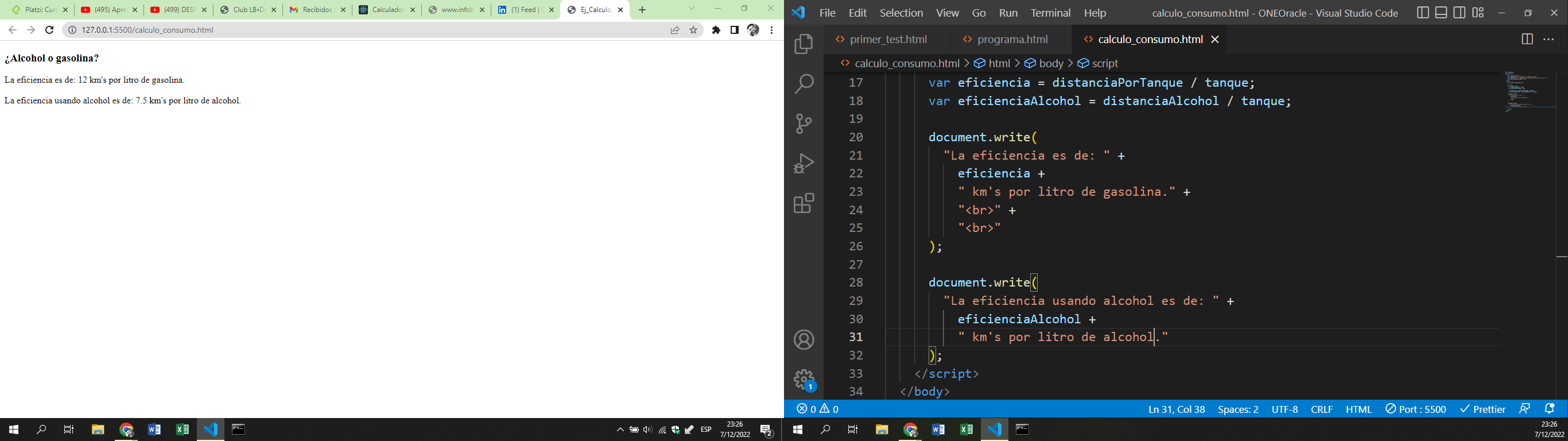1568x441 pixels.
Task: Open a new Chrome tab
Action: [x=642, y=10]
